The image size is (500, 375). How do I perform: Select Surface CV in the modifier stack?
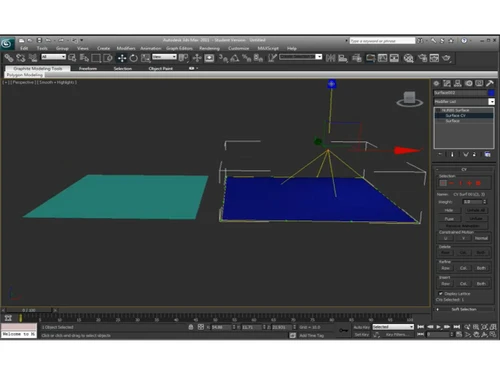(464, 115)
